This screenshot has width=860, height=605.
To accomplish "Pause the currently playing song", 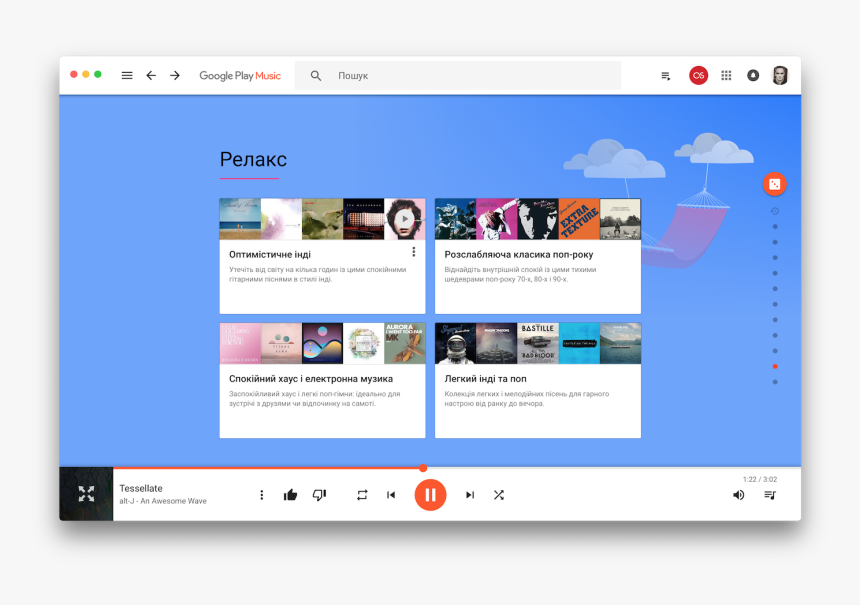I will point(431,494).
